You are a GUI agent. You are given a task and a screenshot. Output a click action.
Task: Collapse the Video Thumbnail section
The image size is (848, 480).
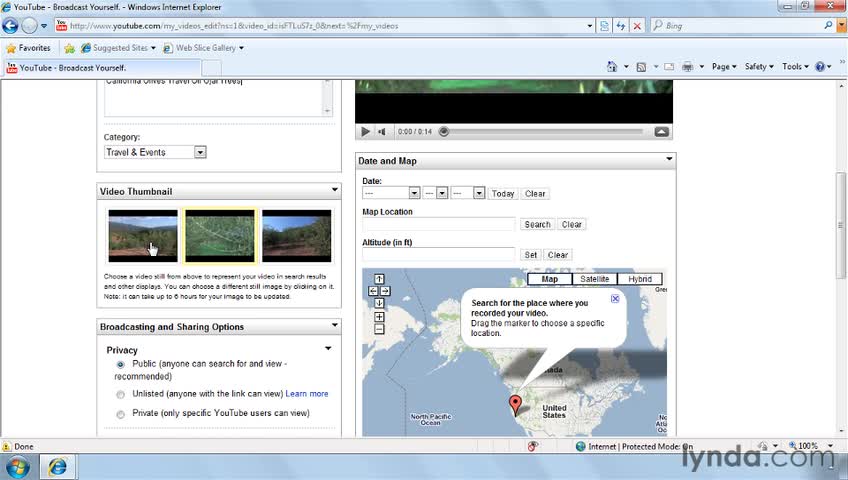(x=335, y=190)
